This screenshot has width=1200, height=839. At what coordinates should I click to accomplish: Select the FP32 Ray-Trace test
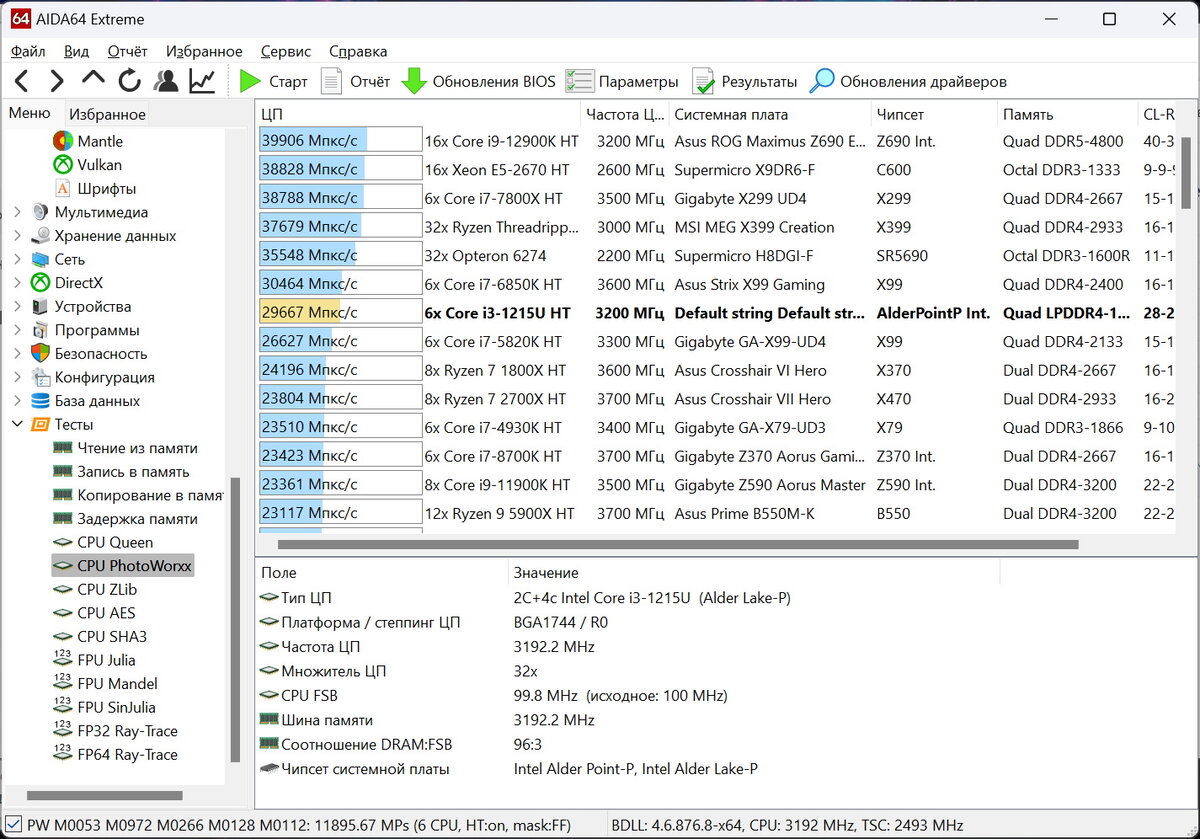[x=115, y=731]
